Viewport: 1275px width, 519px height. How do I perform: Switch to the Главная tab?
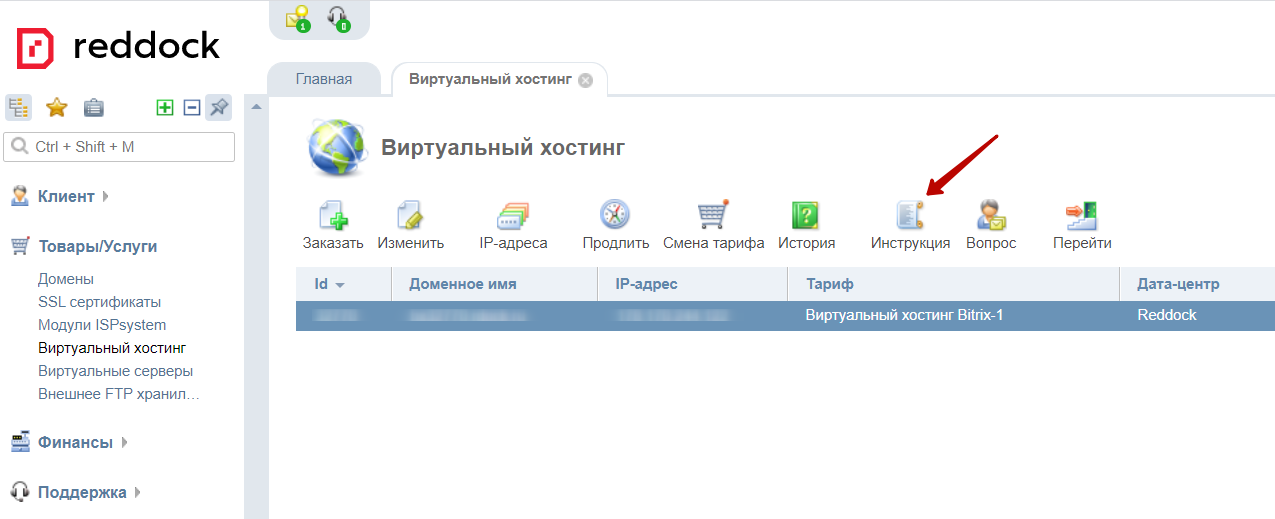tap(323, 79)
